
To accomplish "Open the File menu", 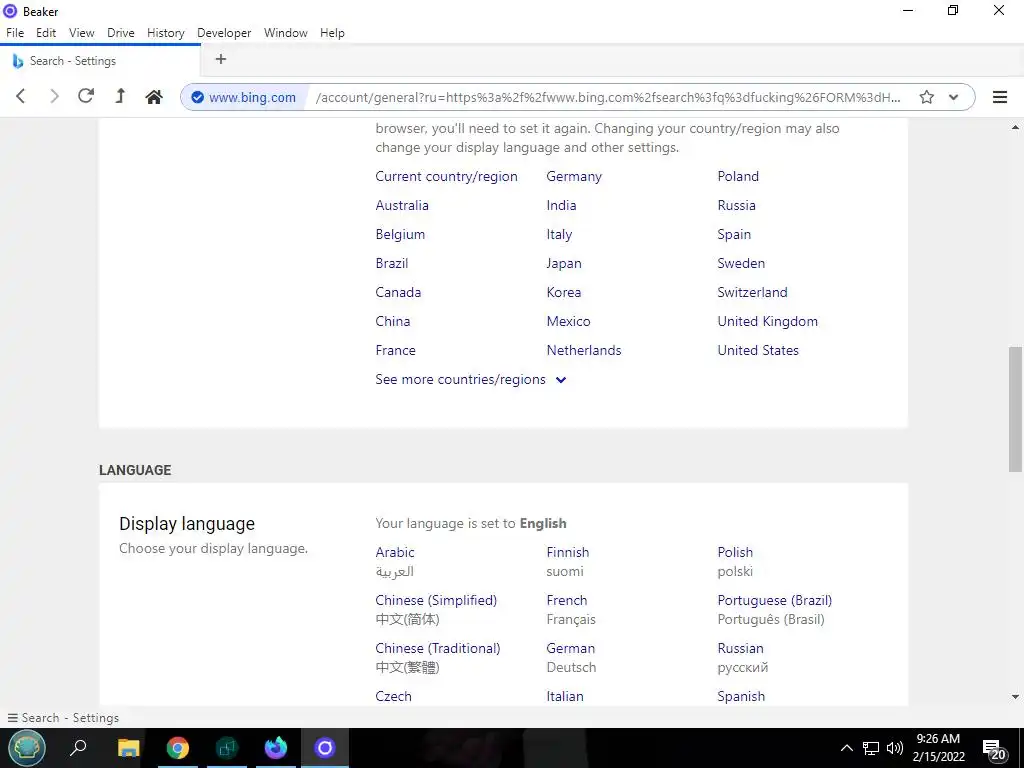I will tap(15, 33).
